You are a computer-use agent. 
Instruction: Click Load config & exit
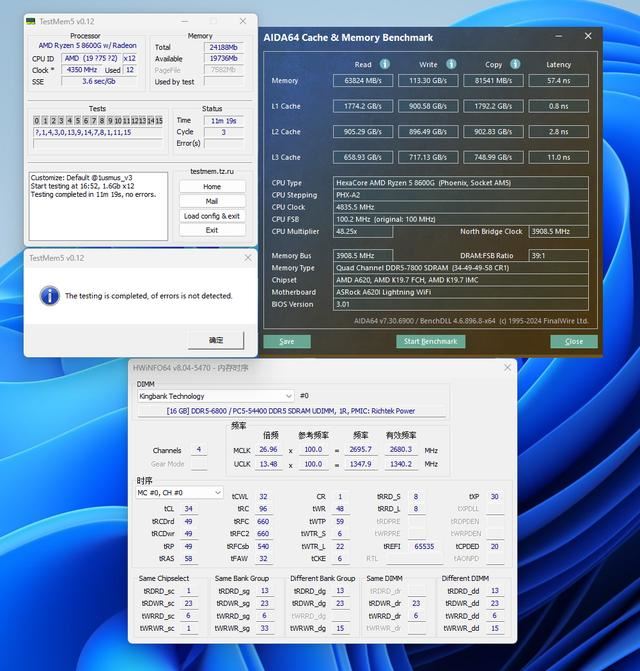[x=212, y=216]
